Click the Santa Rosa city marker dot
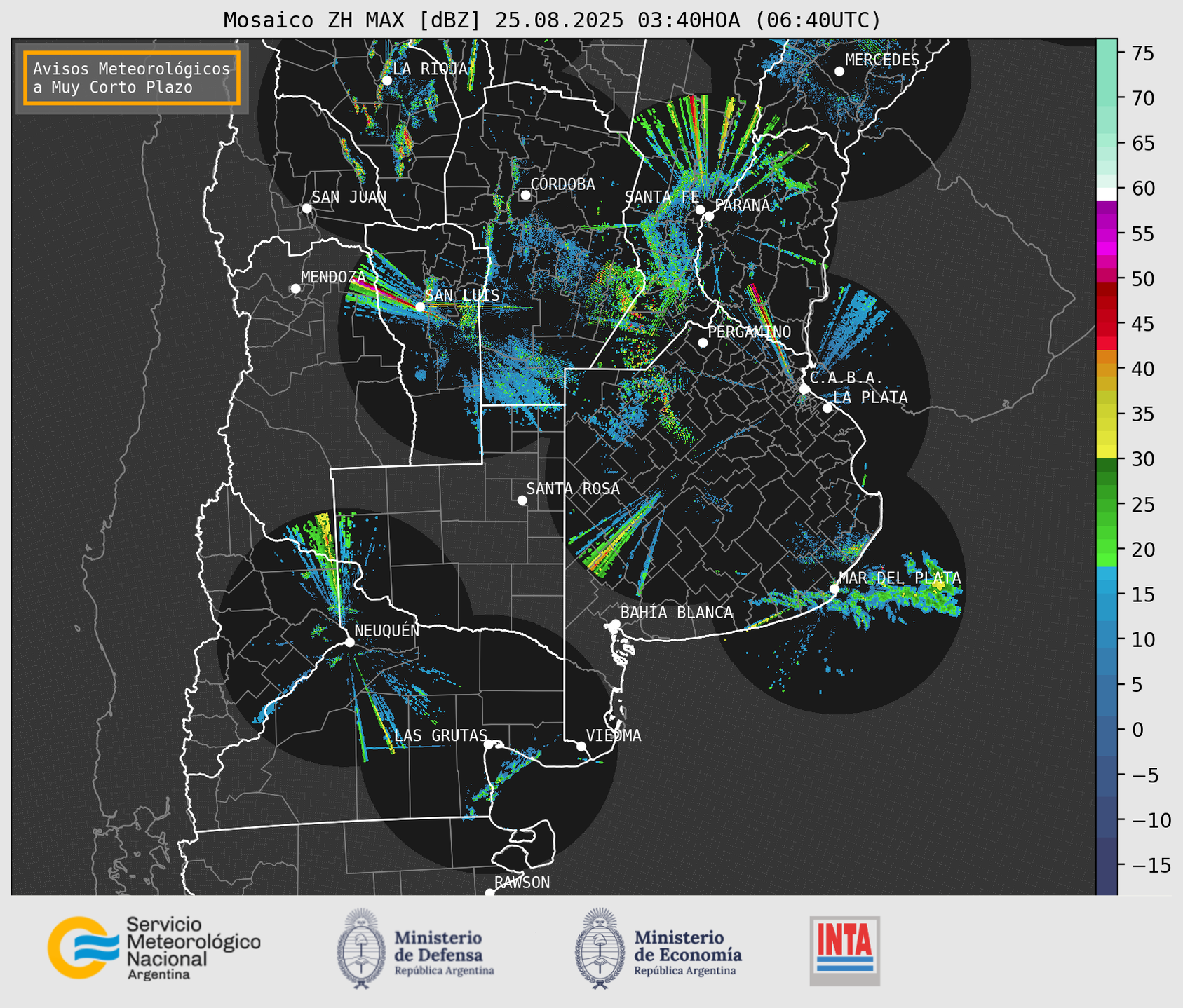This screenshot has width=1183, height=1008. (522, 500)
